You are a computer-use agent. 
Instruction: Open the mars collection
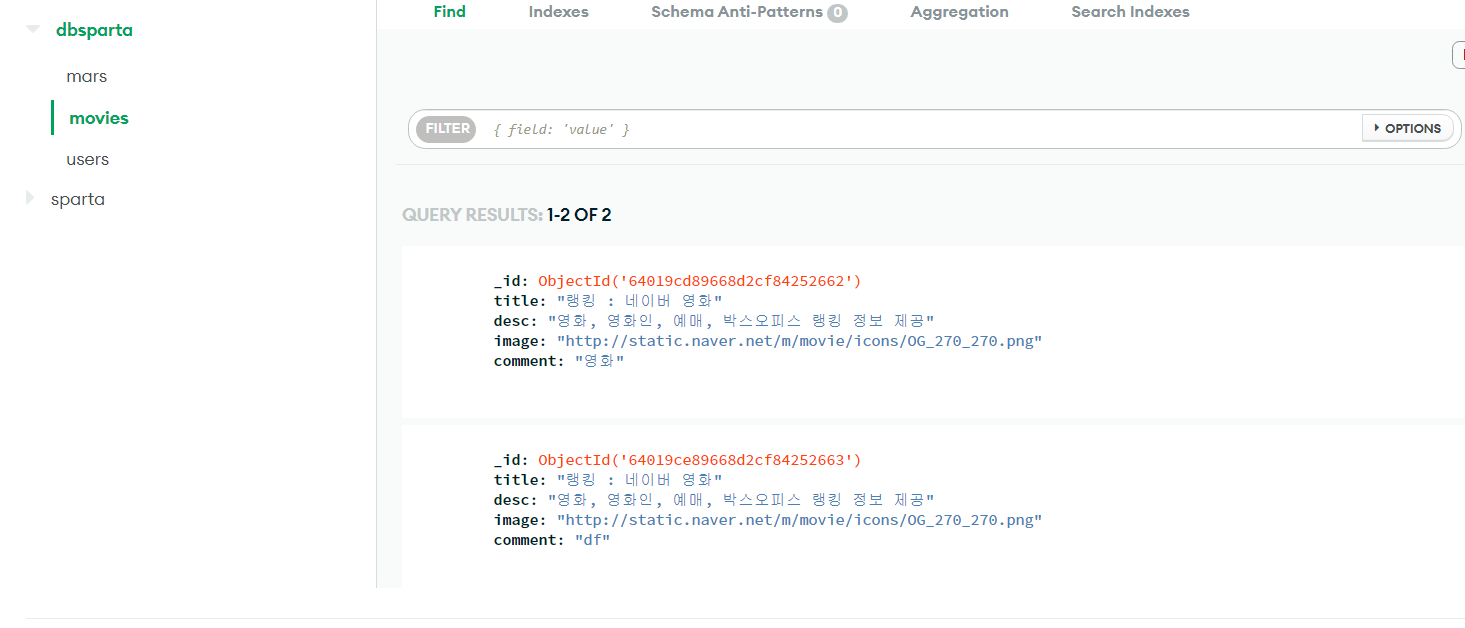click(87, 76)
